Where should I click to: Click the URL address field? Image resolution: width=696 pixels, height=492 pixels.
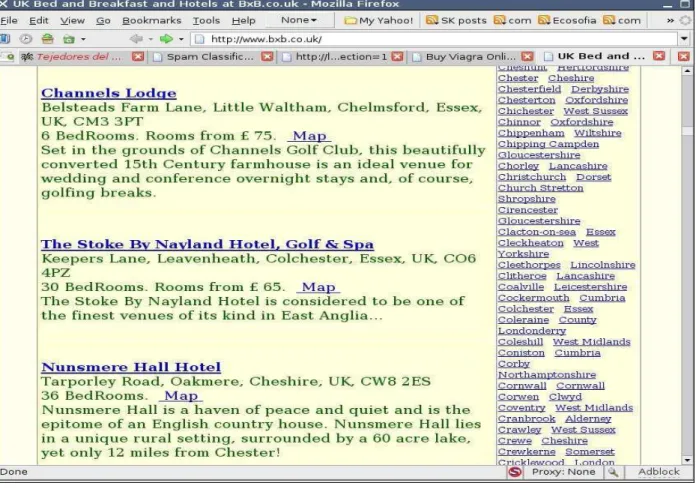[x=442, y=39]
